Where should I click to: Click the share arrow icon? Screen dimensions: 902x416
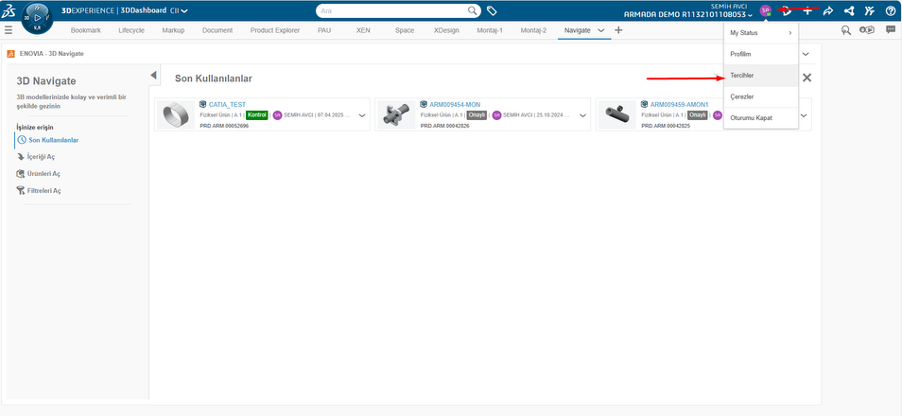[x=828, y=10]
